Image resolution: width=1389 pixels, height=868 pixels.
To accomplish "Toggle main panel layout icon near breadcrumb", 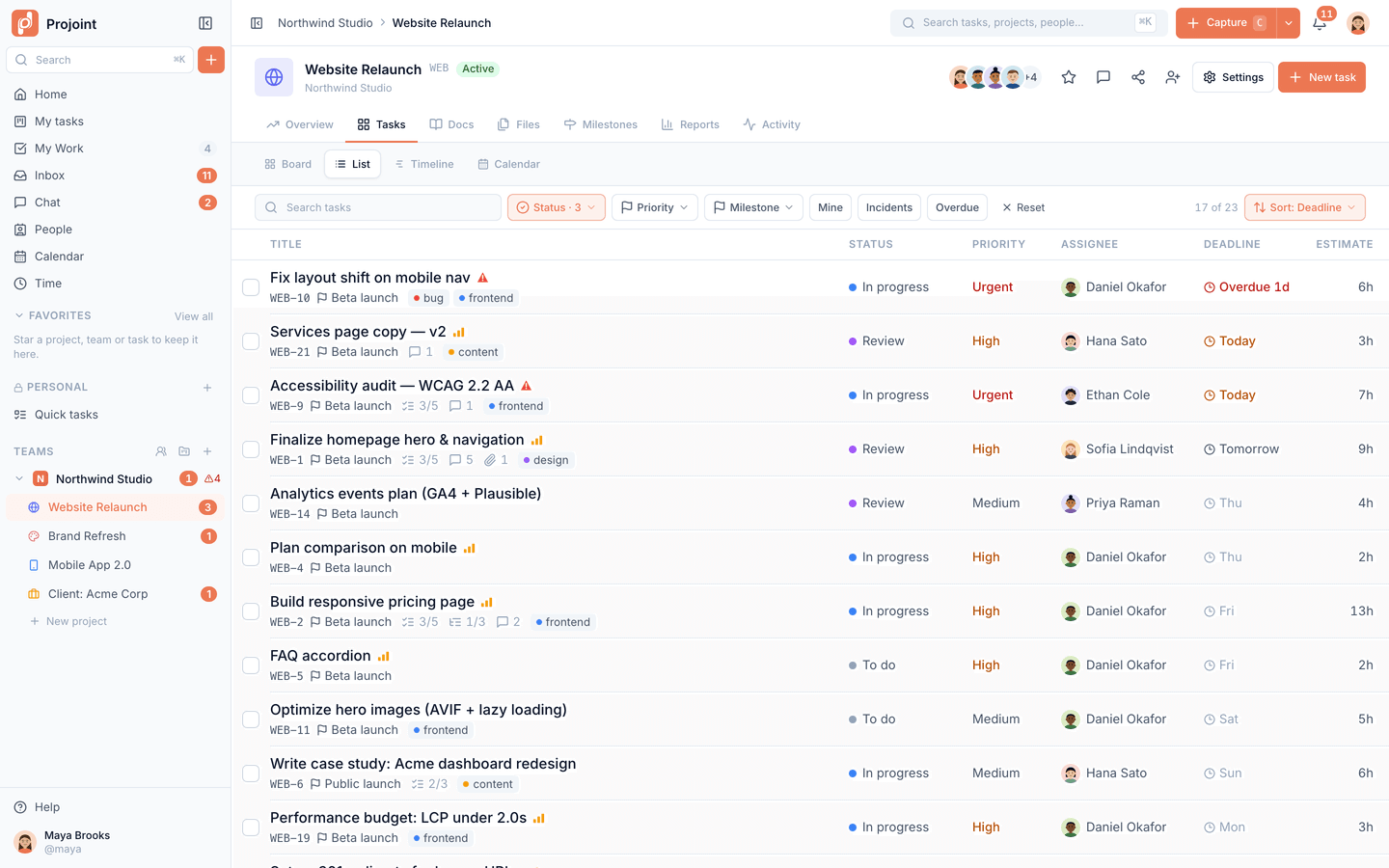I will click(257, 23).
